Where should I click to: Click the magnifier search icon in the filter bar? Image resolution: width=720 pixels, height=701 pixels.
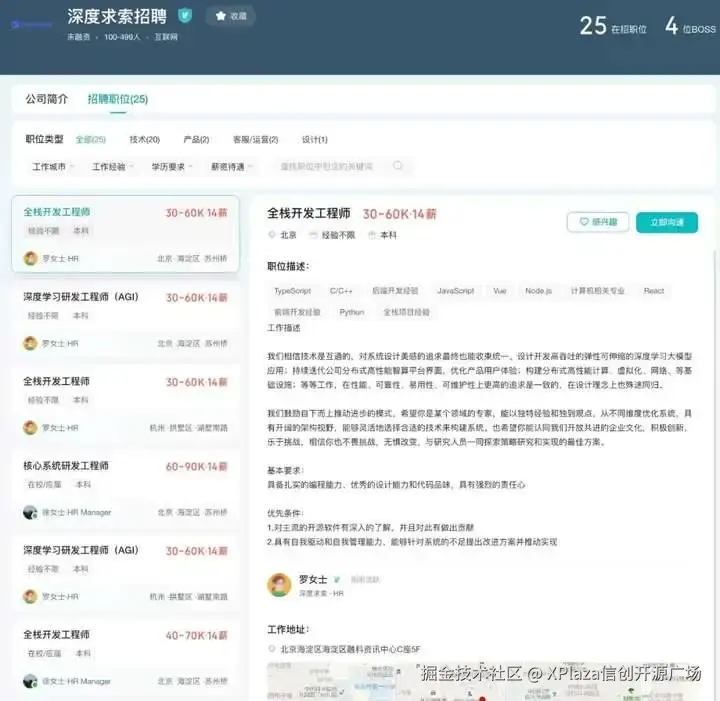point(398,166)
